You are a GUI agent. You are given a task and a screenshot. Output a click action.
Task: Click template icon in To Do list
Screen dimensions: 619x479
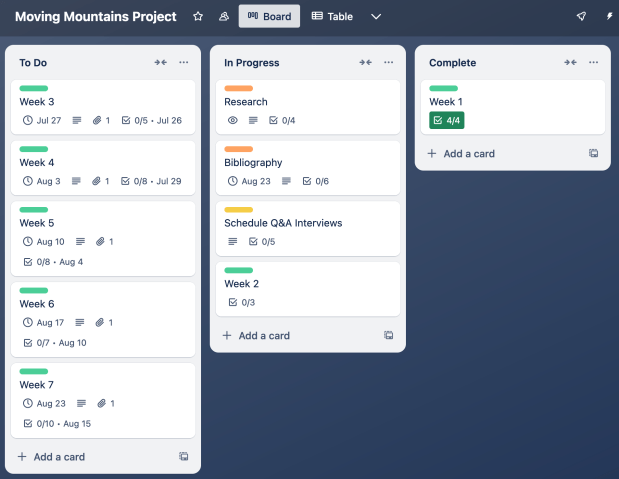[184, 457]
